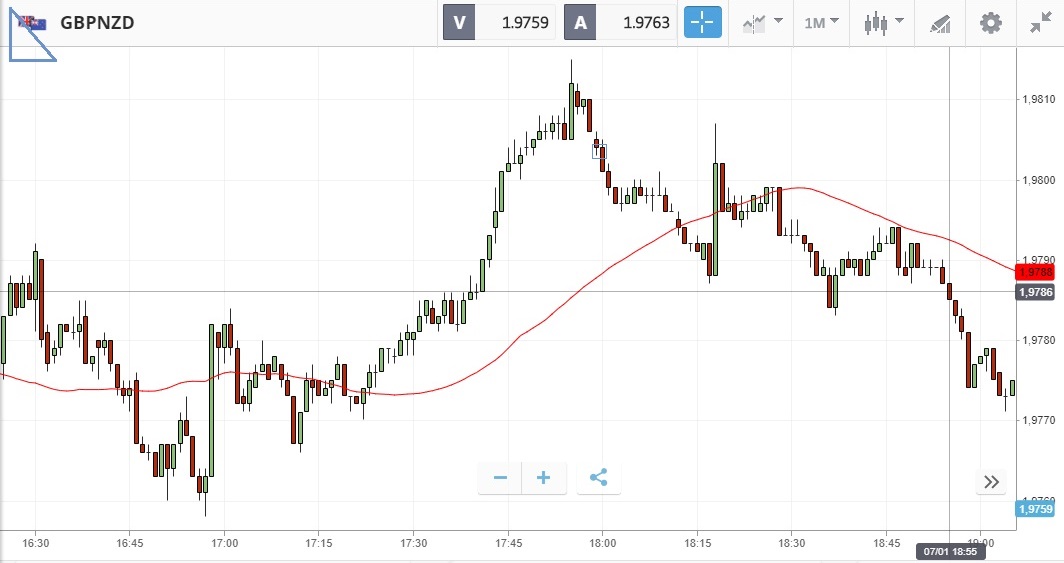Expand the candlestick chart type dropdown
Screen dimensions: 1064x563
(x=883, y=22)
